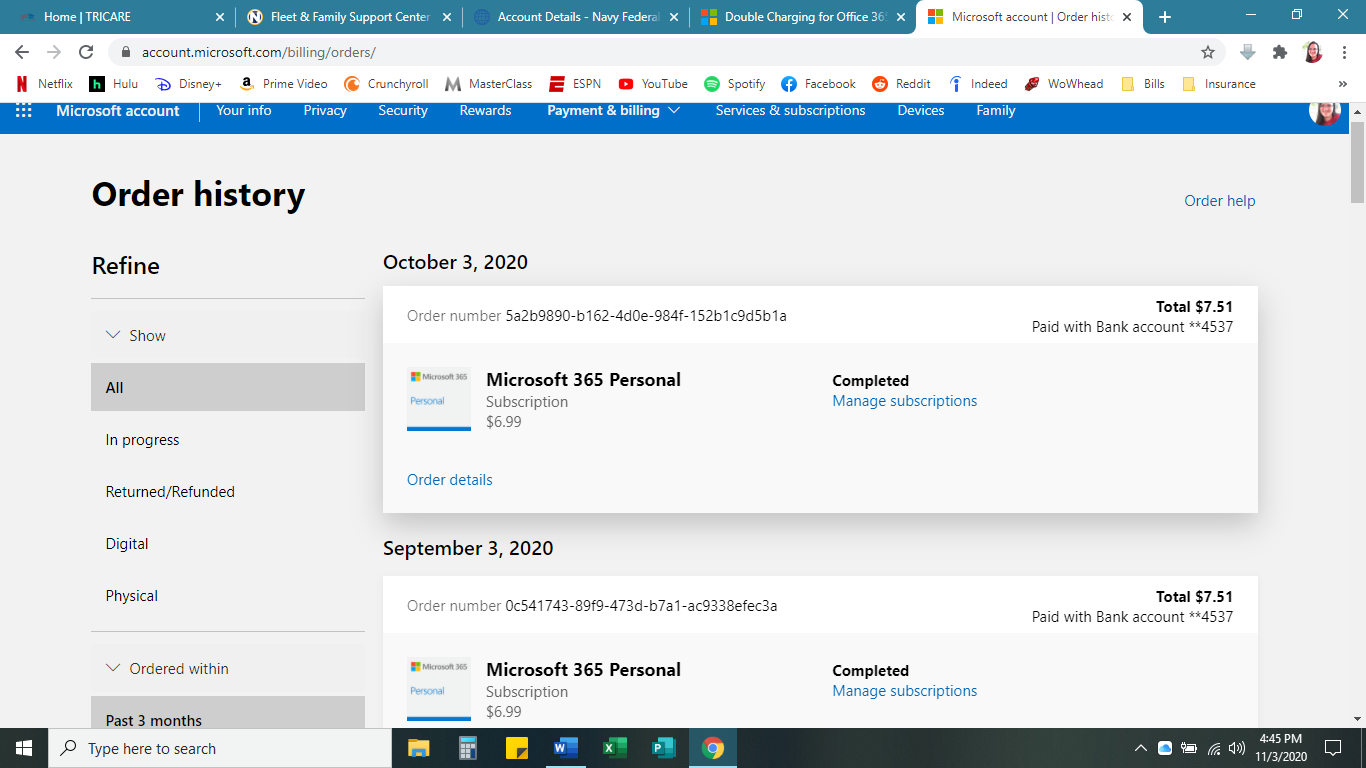Go to the Devices page
Viewport: 1366px width, 768px height.
[x=921, y=111]
